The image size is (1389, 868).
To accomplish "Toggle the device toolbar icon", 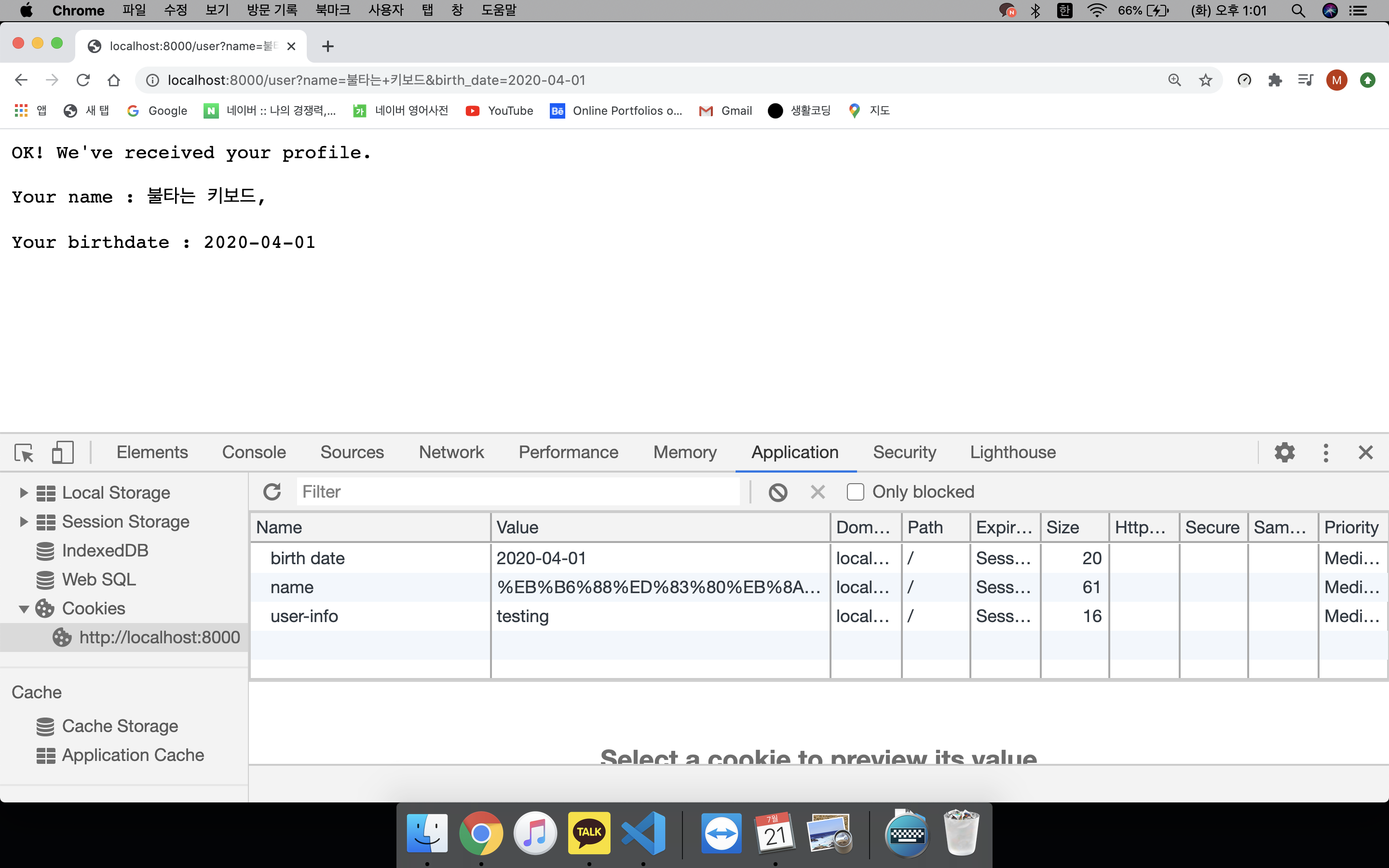I will tap(63, 453).
